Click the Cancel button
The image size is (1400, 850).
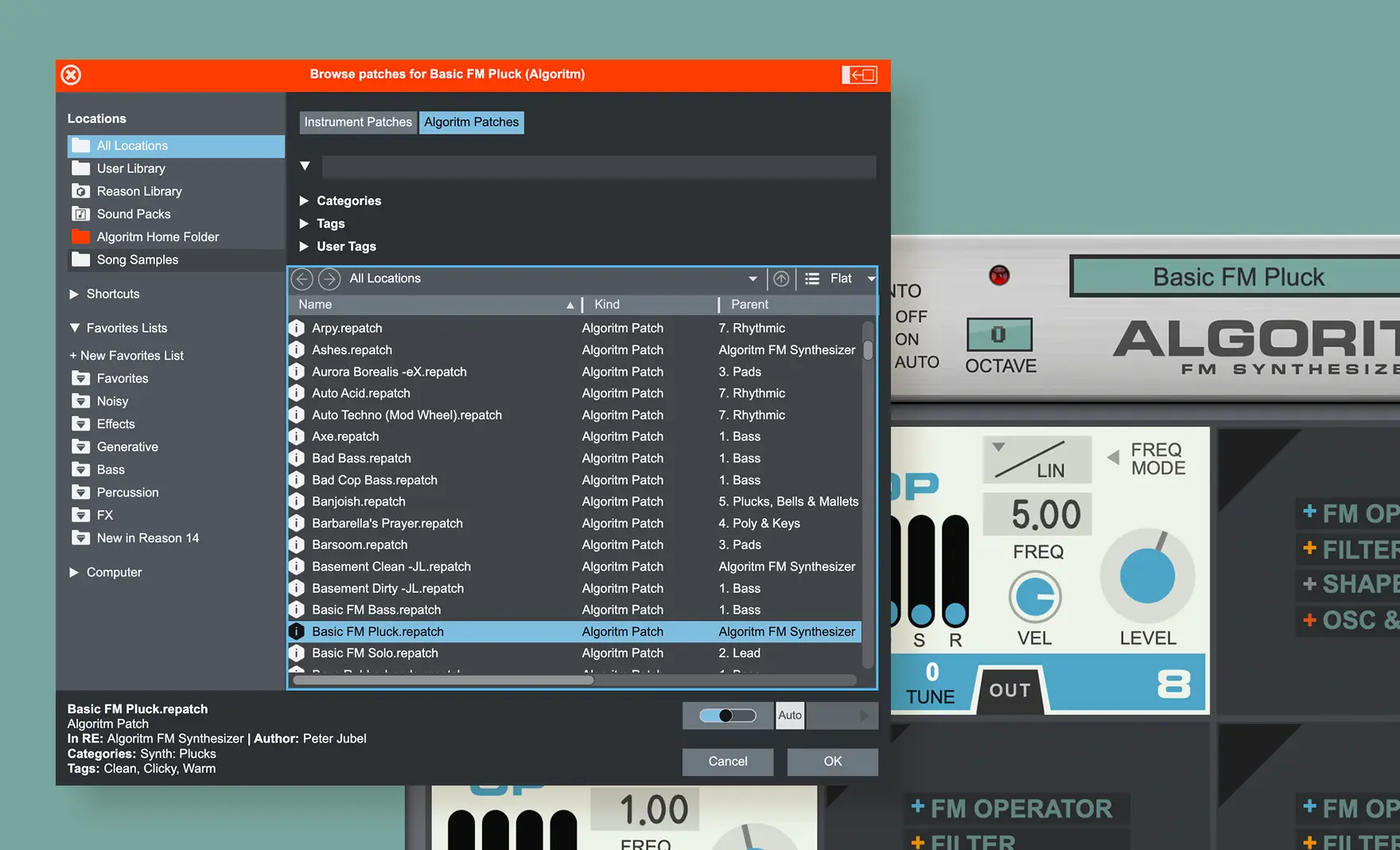click(x=728, y=762)
